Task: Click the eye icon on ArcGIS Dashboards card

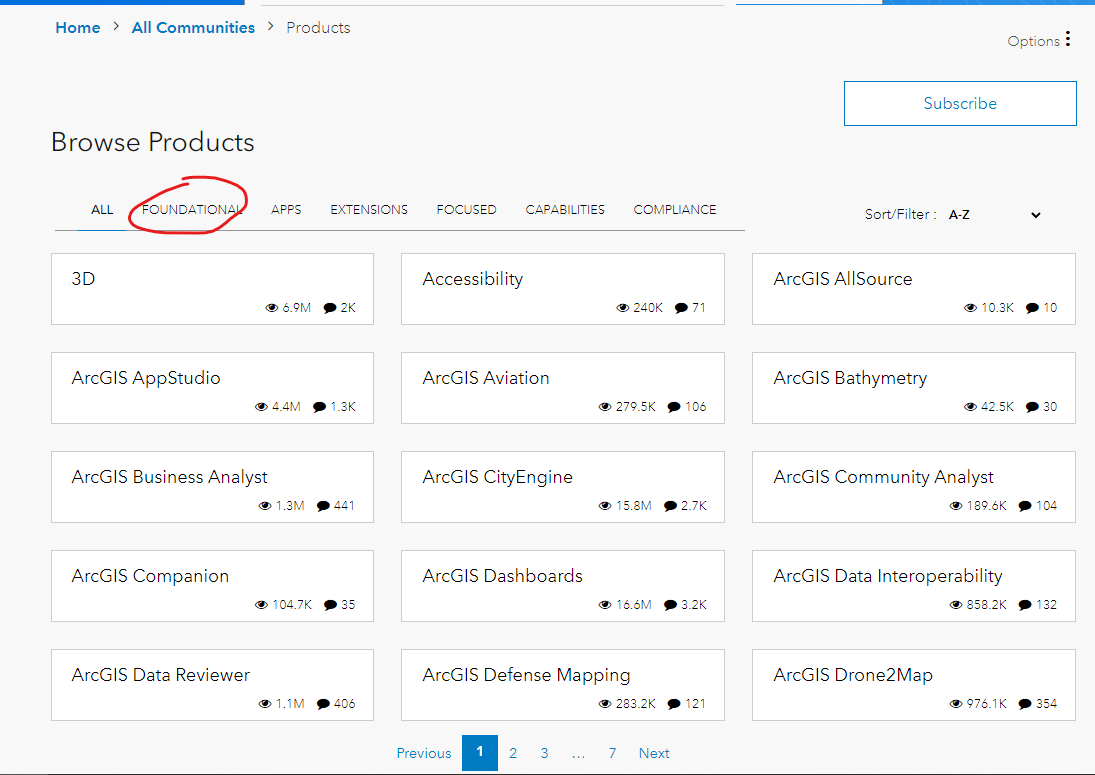Action: point(606,605)
